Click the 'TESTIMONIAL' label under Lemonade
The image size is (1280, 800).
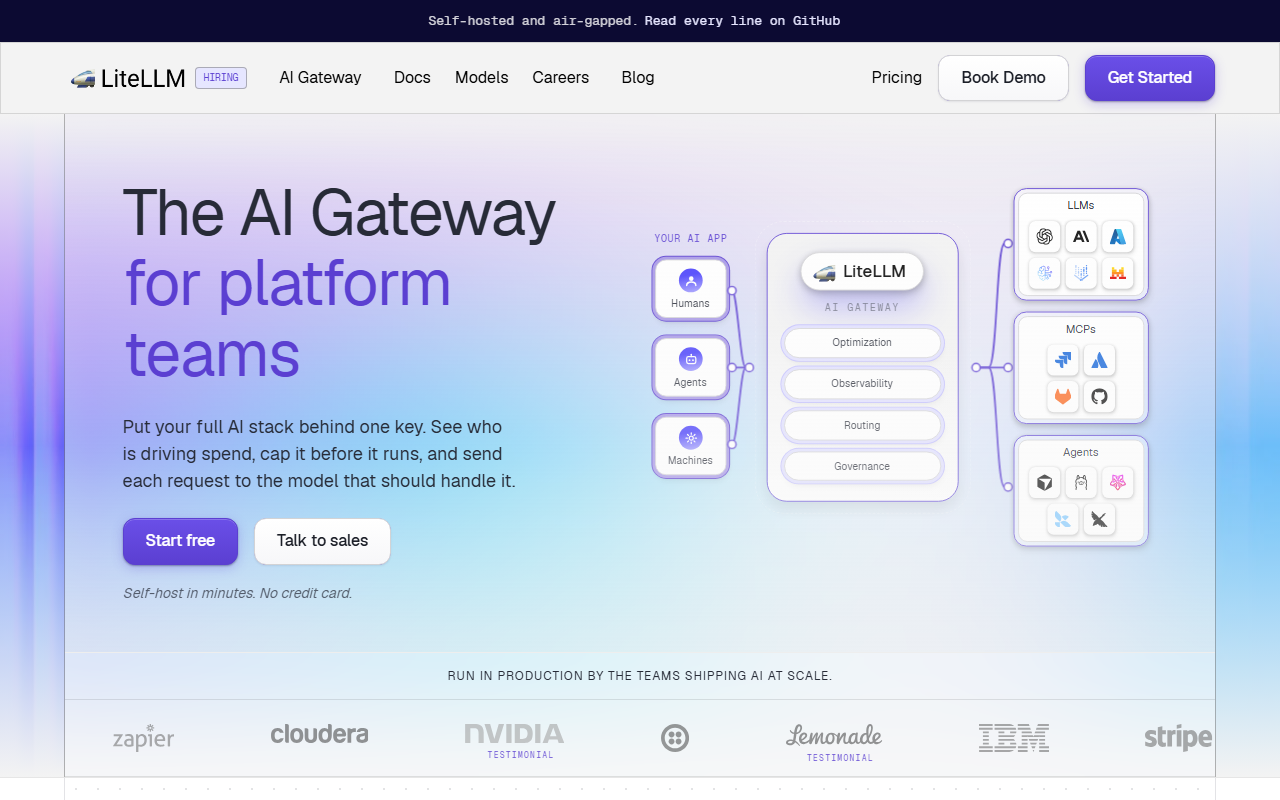(840, 758)
